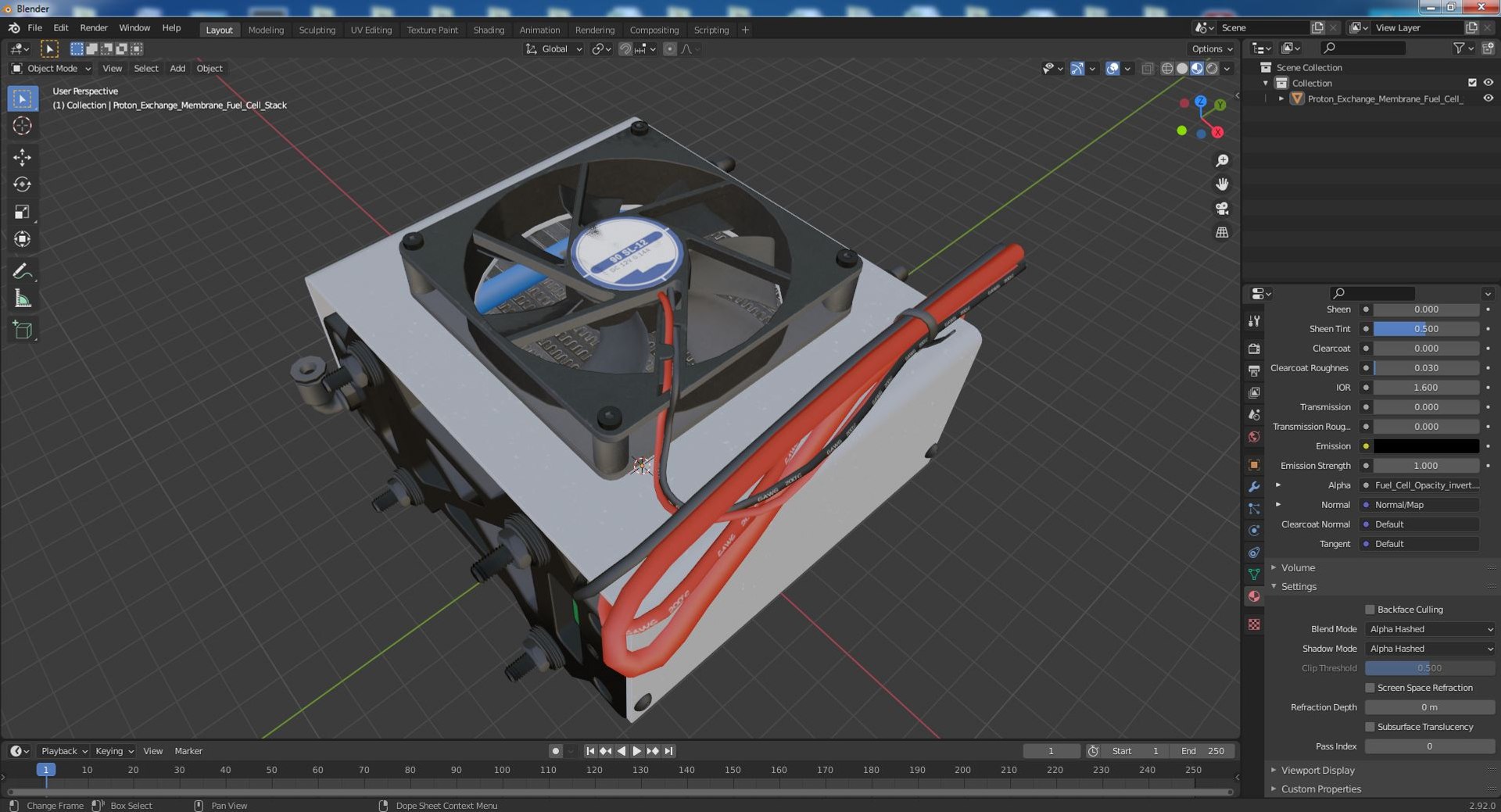Jump to end frame button
Screen dimensions: 1501x812
pyautogui.click(x=668, y=751)
